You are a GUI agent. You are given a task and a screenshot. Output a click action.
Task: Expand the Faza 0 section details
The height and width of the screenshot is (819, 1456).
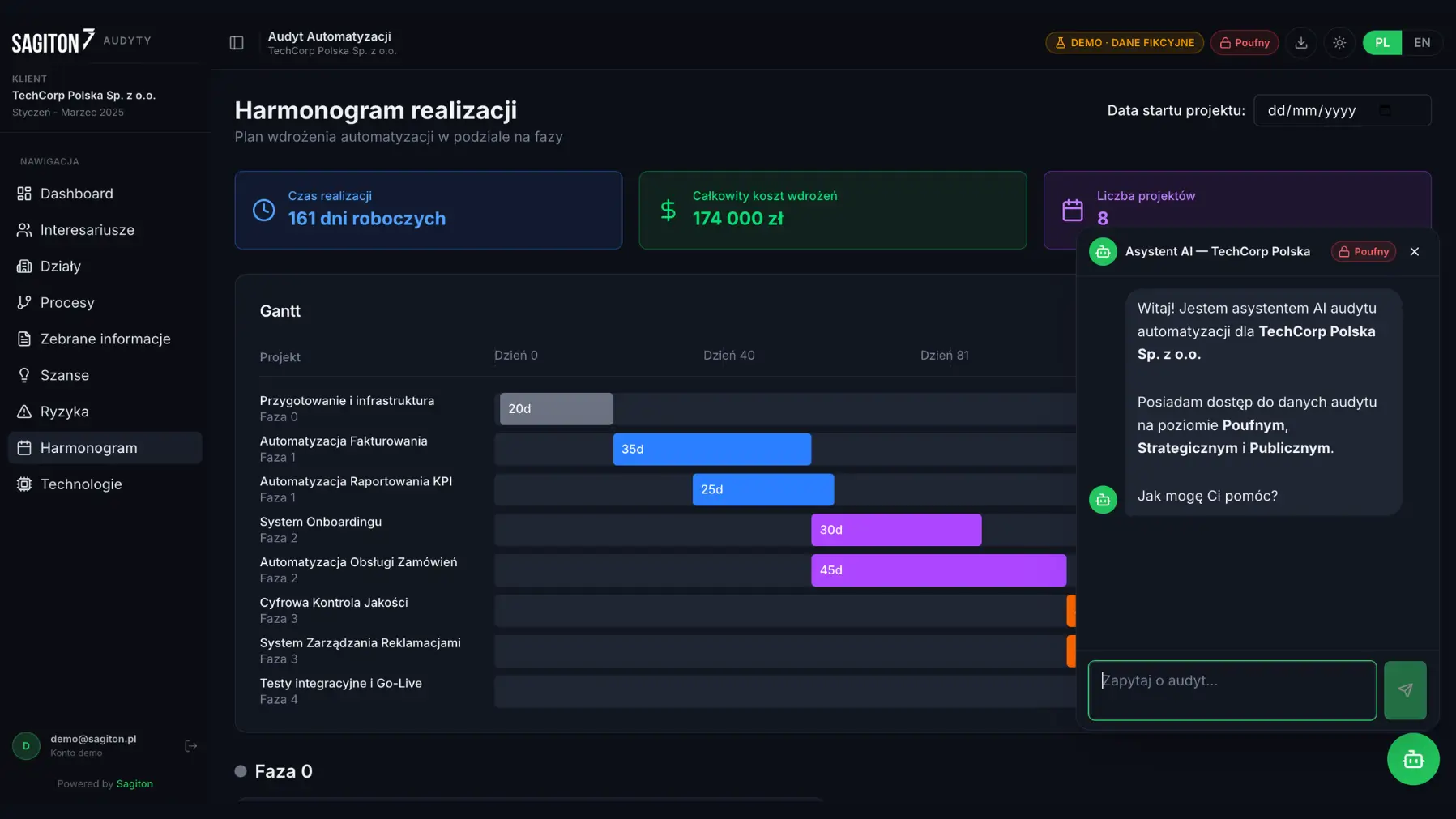[x=282, y=770]
